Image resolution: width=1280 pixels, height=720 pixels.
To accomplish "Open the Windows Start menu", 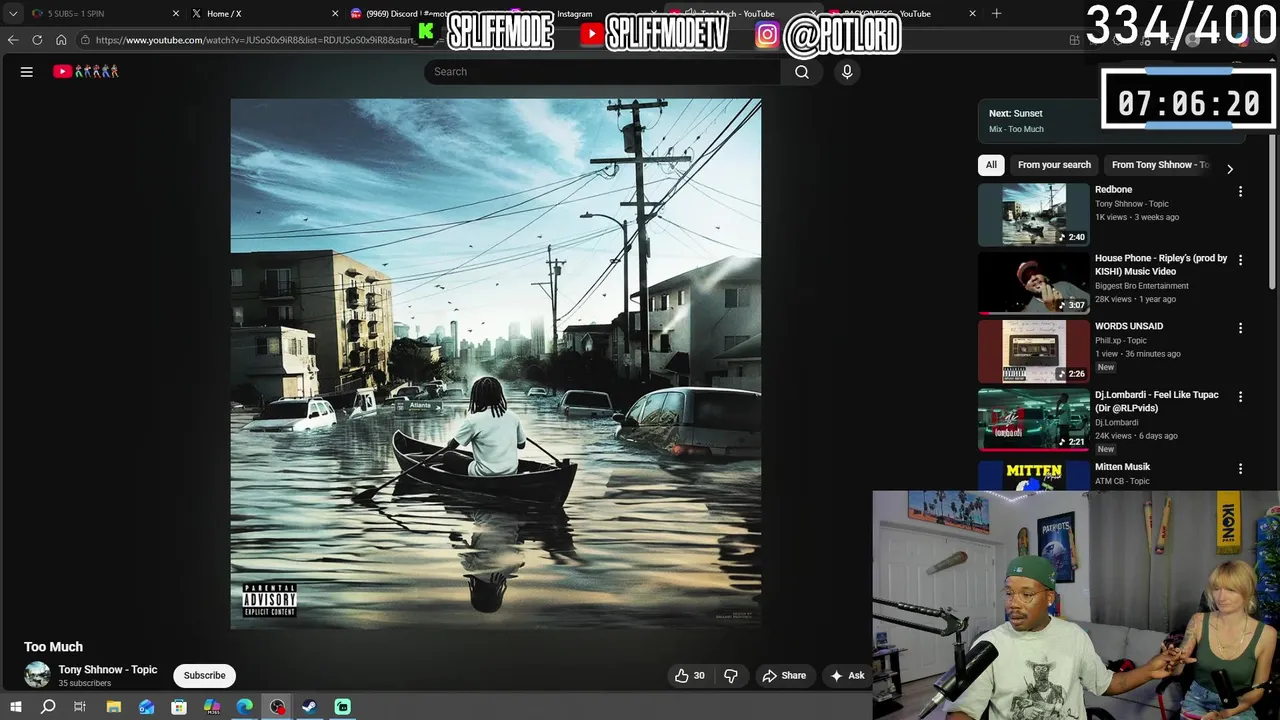I will pyautogui.click(x=15, y=707).
